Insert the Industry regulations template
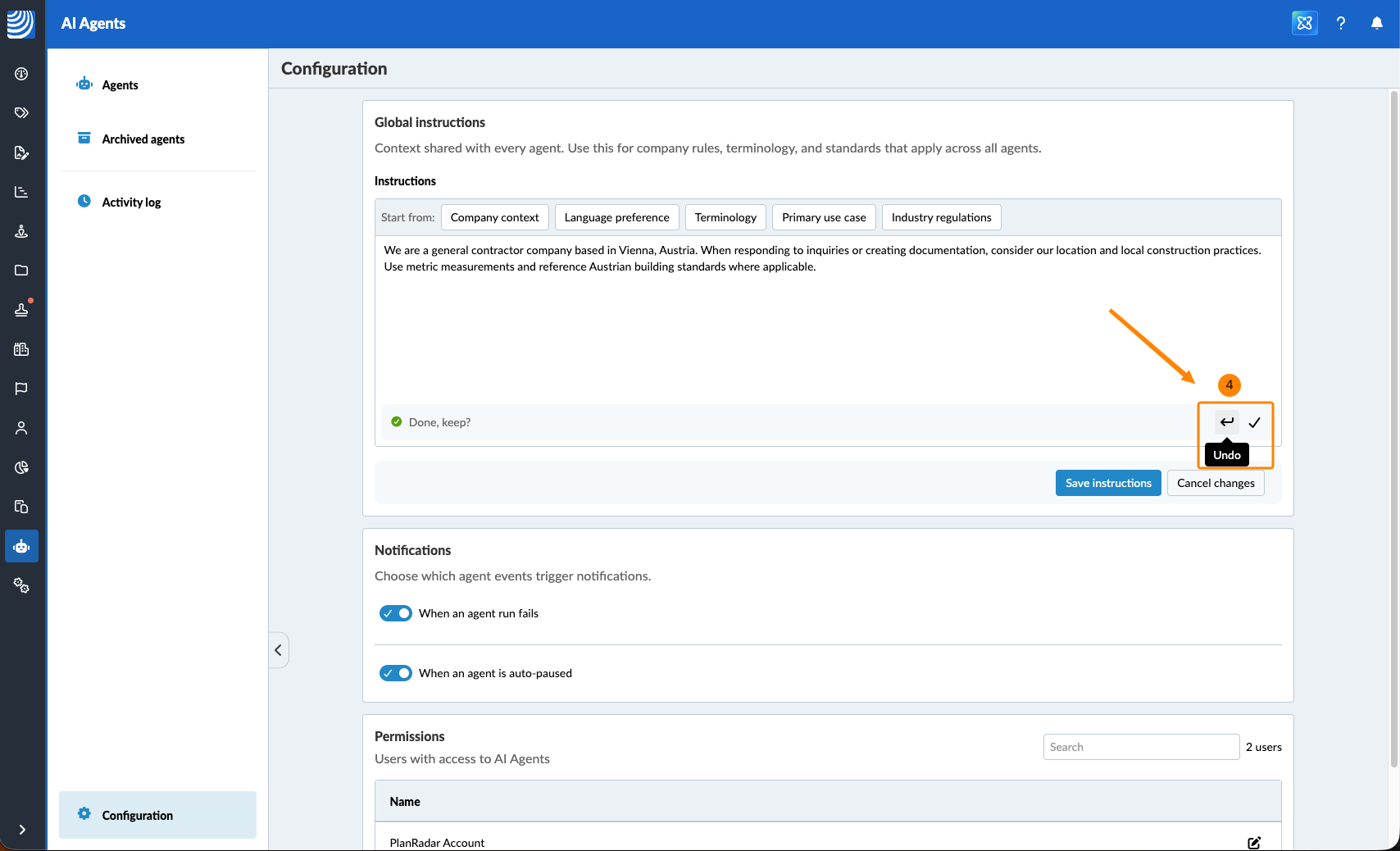Screen dimensions: 1400x851 942,217
